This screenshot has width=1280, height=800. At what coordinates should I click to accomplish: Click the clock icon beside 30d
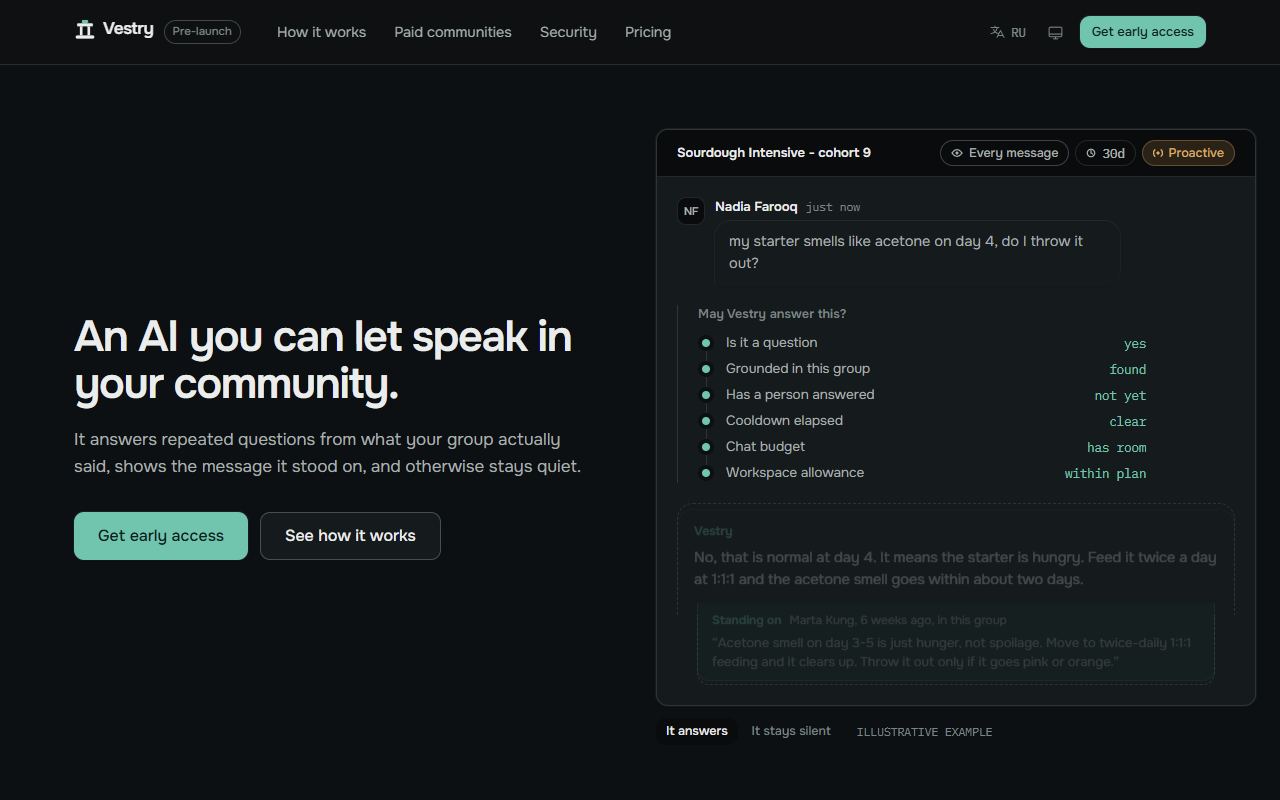(1091, 153)
